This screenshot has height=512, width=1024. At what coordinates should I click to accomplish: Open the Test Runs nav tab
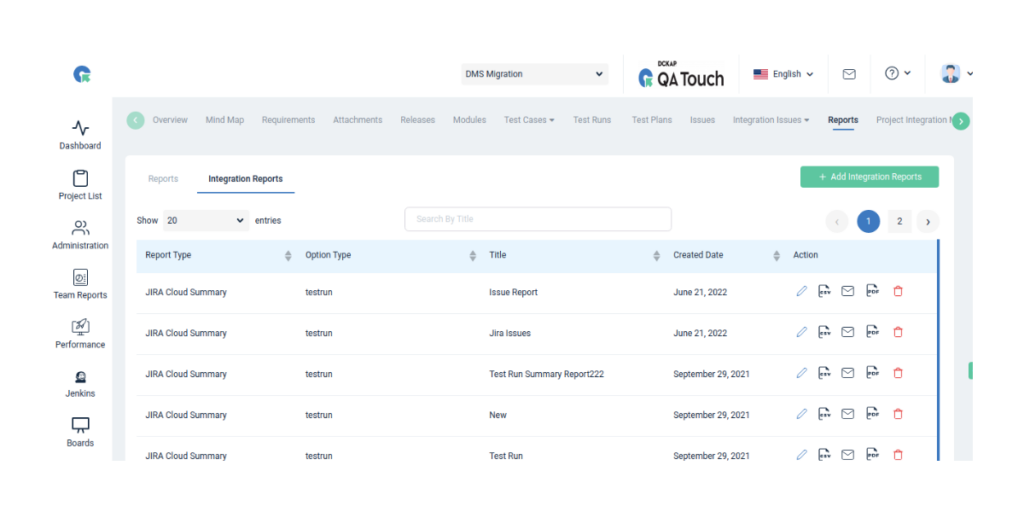coord(592,120)
